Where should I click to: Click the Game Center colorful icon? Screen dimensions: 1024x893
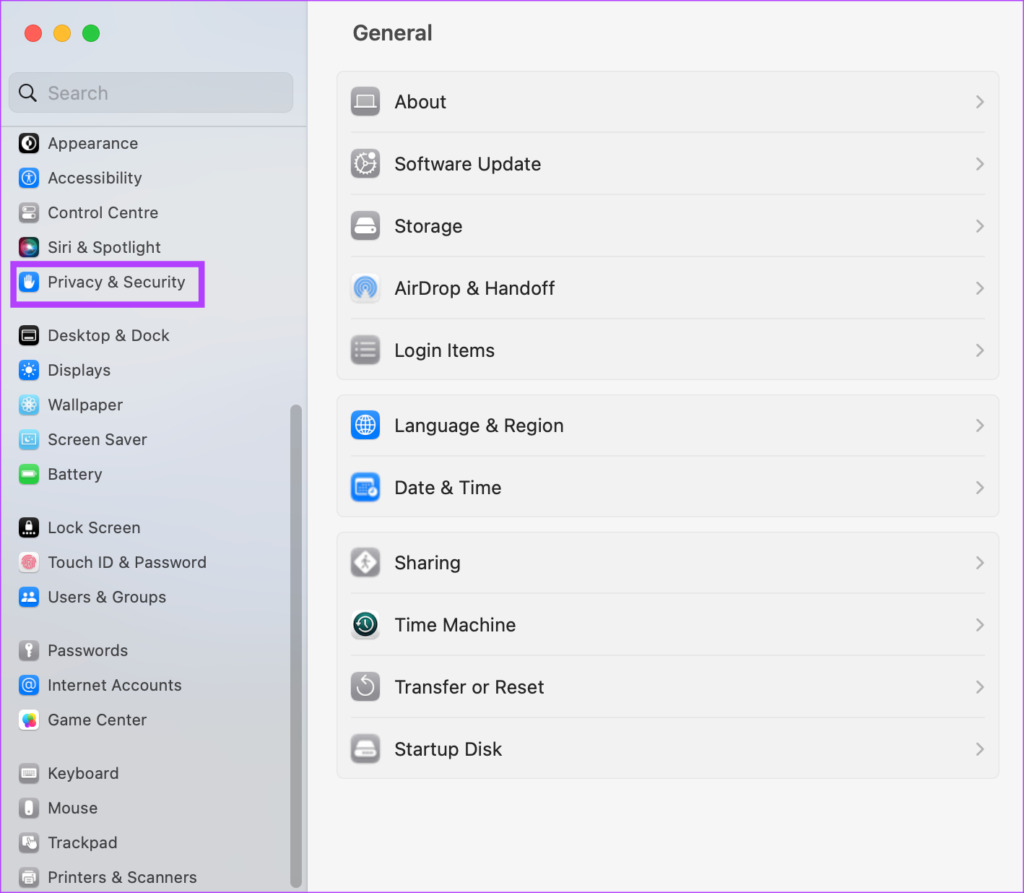coord(29,719)
